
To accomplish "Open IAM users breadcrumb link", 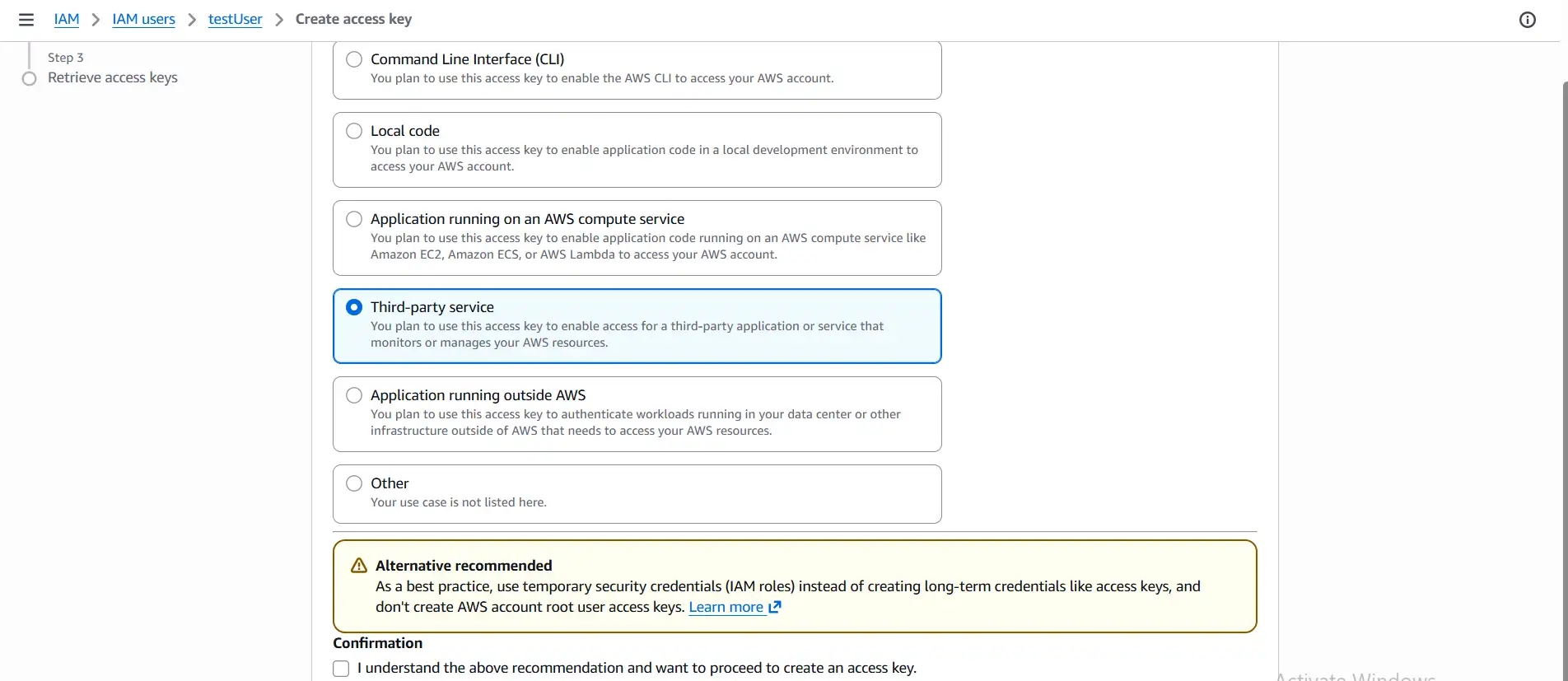I will (x=144, y=19).
